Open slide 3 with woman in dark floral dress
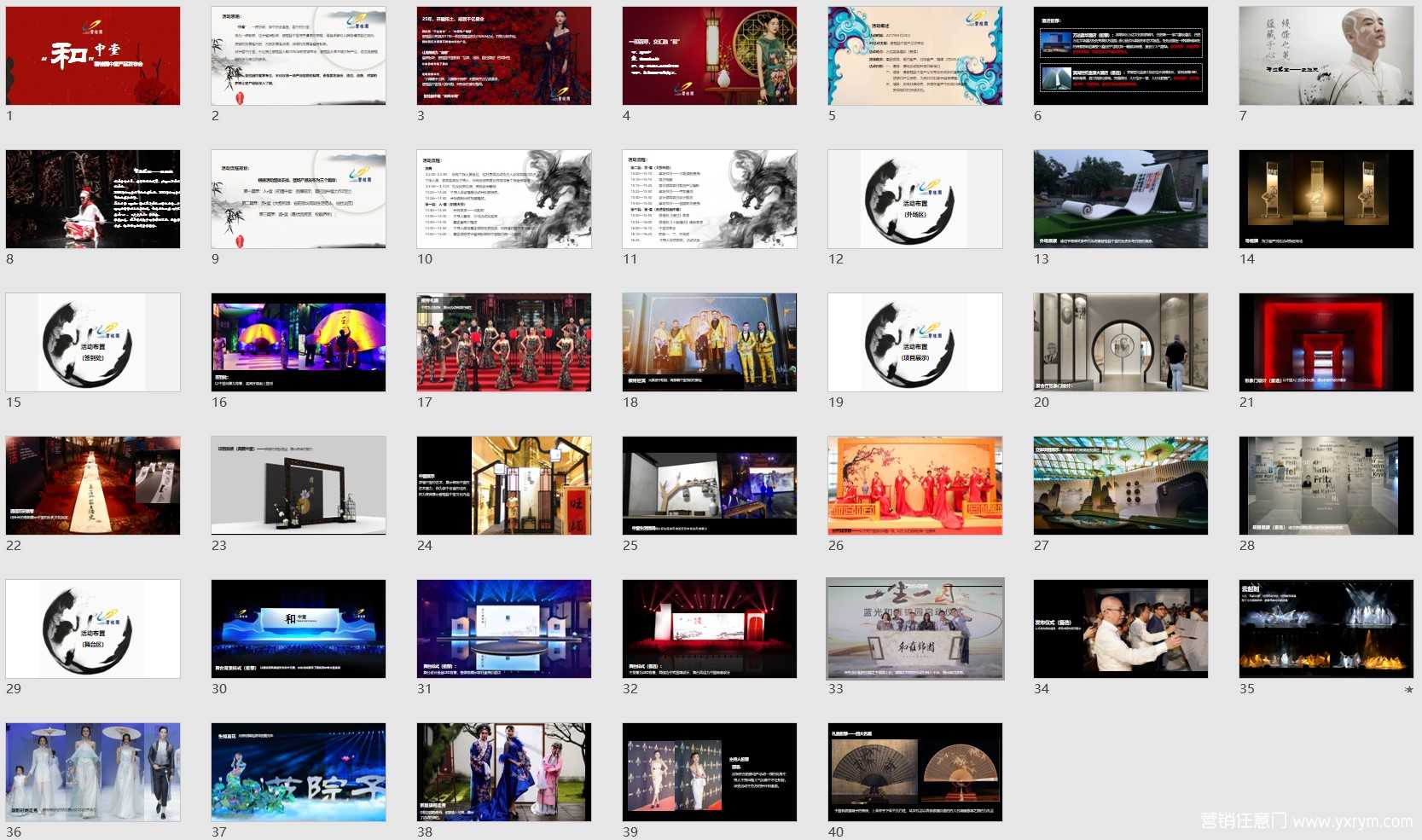Screen dimensions: 1422x840 (504, 56)
